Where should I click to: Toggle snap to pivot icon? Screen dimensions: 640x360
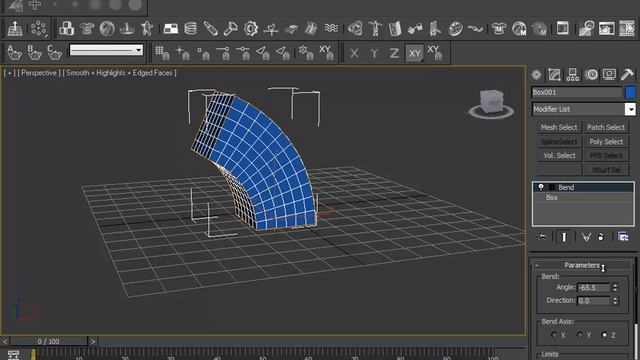182,53
